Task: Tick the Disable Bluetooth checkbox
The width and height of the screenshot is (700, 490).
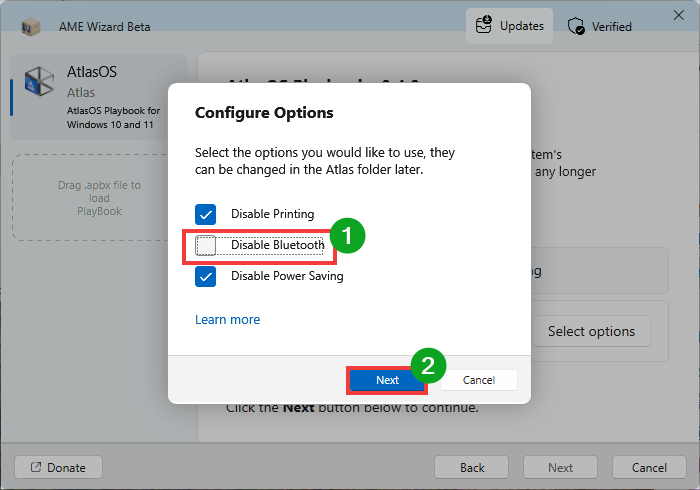Action: click(205, 245)
